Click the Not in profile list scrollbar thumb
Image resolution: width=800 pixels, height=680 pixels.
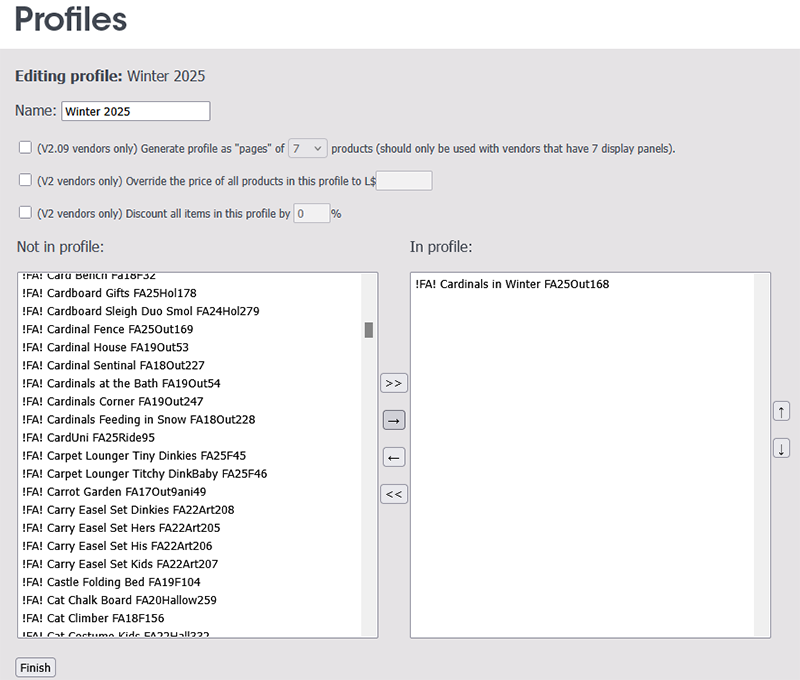point(369,330)
